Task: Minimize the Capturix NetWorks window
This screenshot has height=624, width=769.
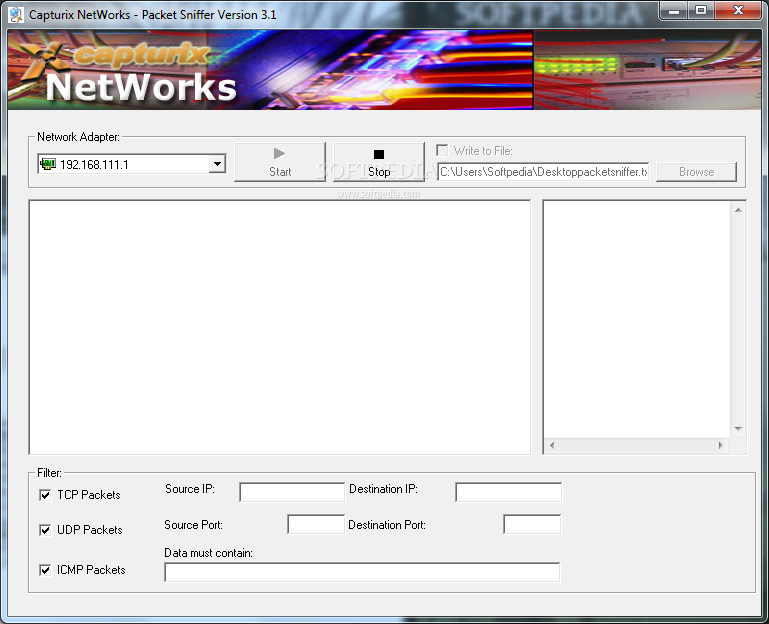Action: [674, 11]
